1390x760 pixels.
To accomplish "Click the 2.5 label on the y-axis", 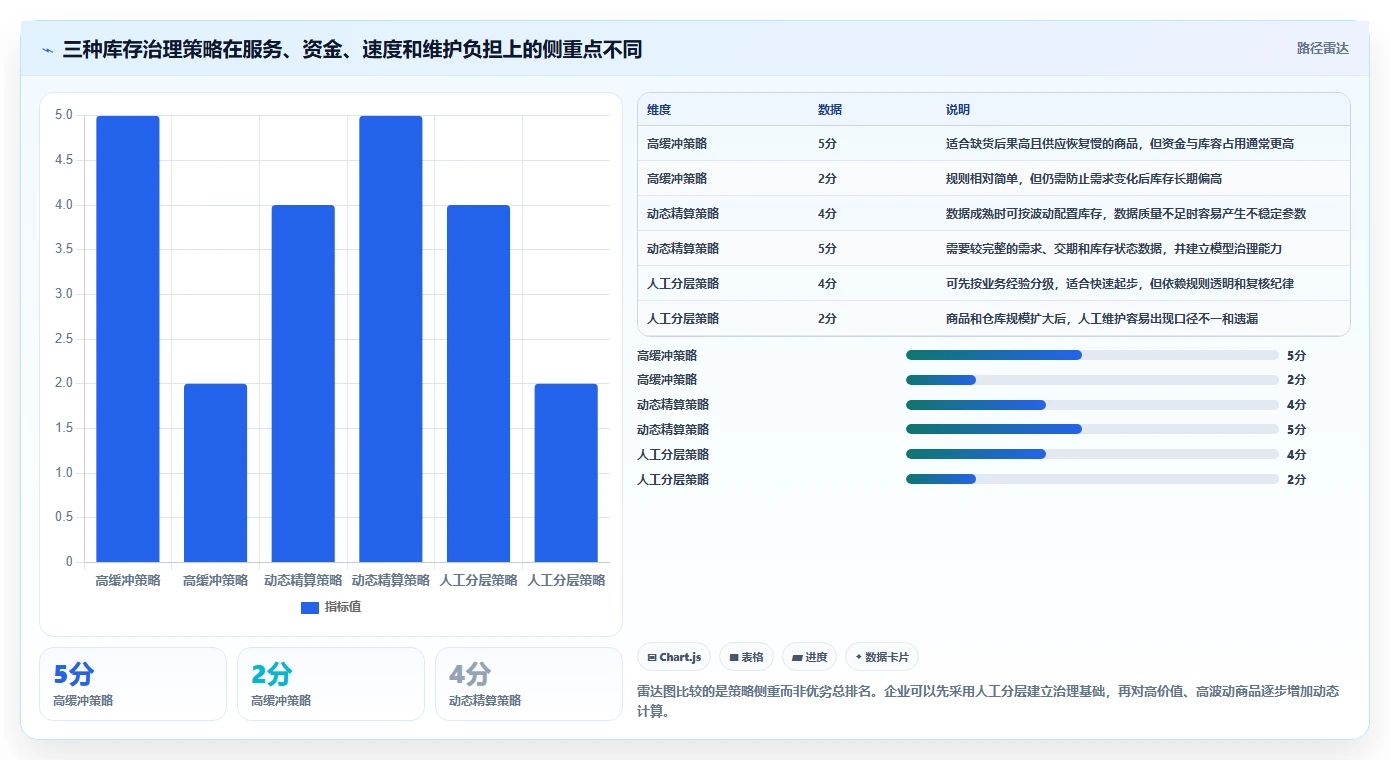I will tap(64, 339).
